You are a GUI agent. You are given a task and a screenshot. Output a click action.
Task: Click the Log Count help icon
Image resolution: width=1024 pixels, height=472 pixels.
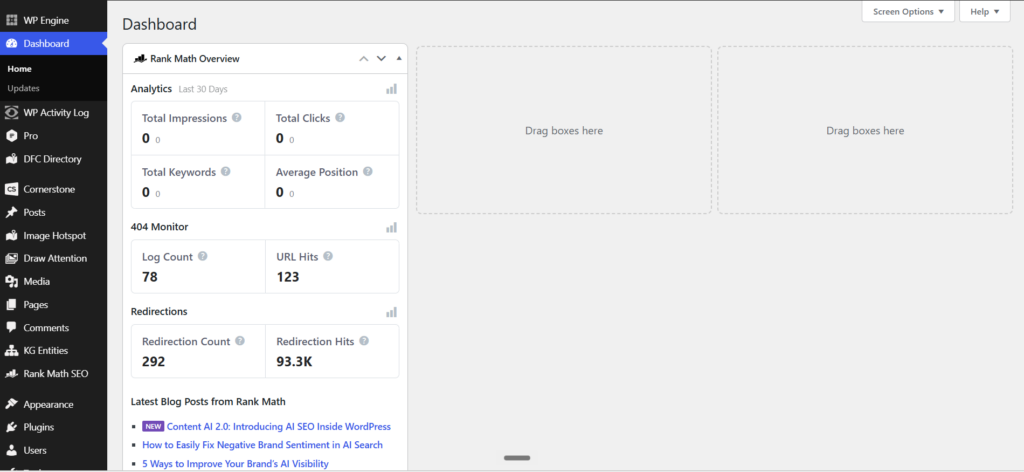click(202, 257)
